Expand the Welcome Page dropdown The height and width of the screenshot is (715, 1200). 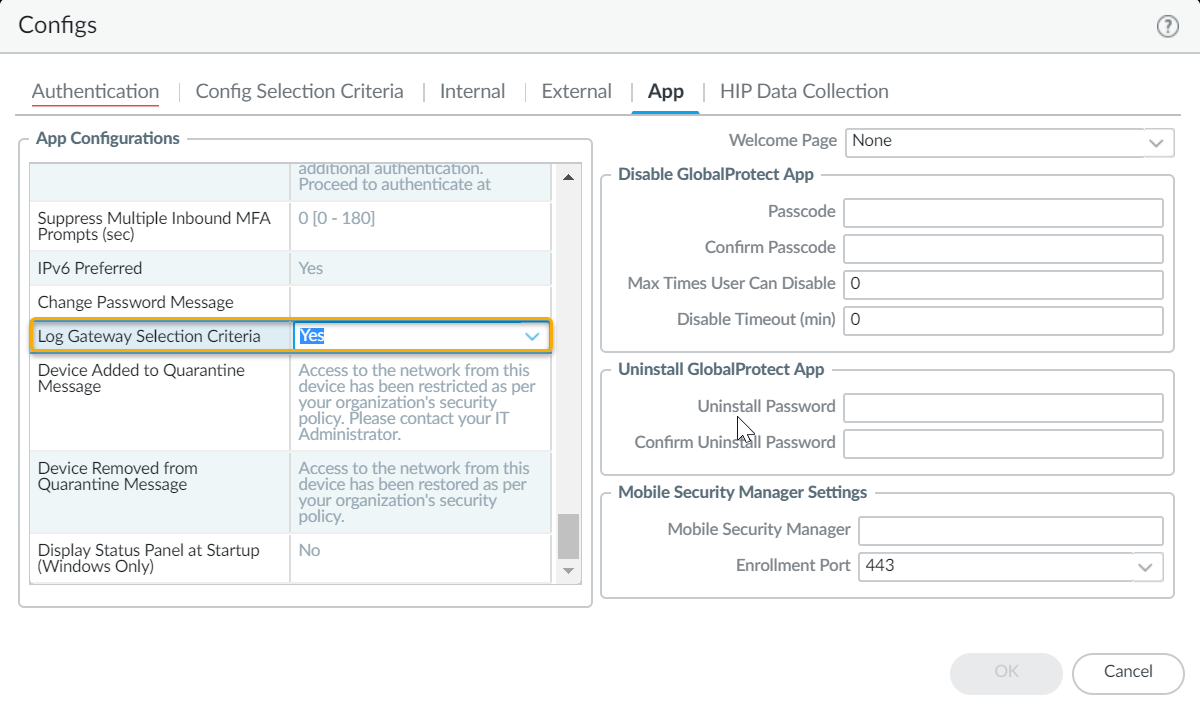coord(1156,142)
